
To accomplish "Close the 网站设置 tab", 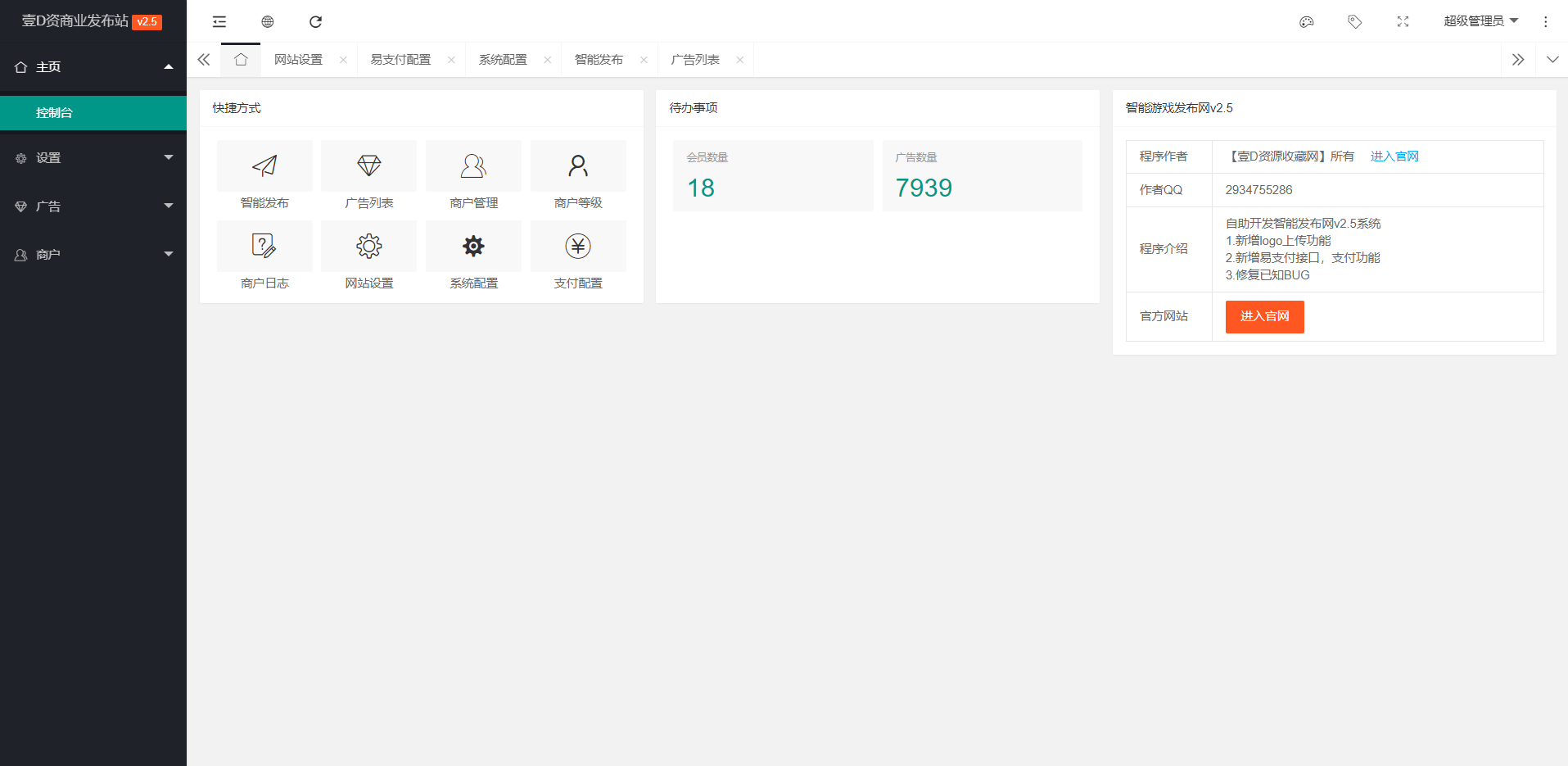I will (343, 60).
